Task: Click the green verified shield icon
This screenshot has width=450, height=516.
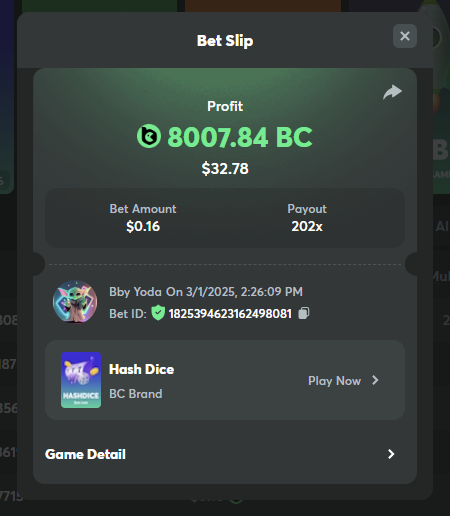Action: (158, 313)
